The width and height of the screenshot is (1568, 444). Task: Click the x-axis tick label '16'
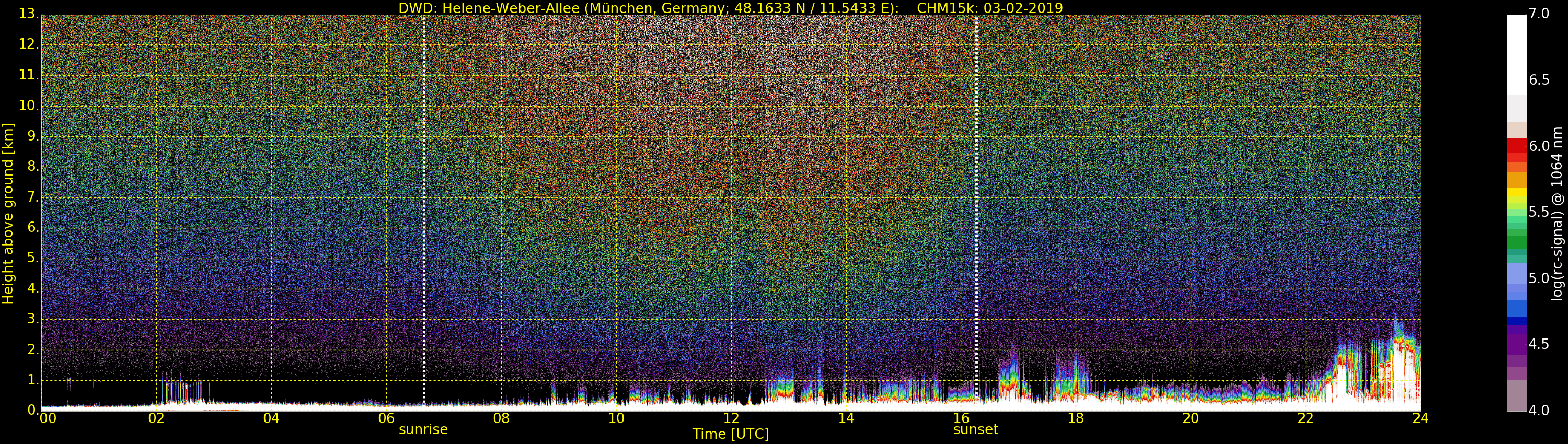point(961,418)
